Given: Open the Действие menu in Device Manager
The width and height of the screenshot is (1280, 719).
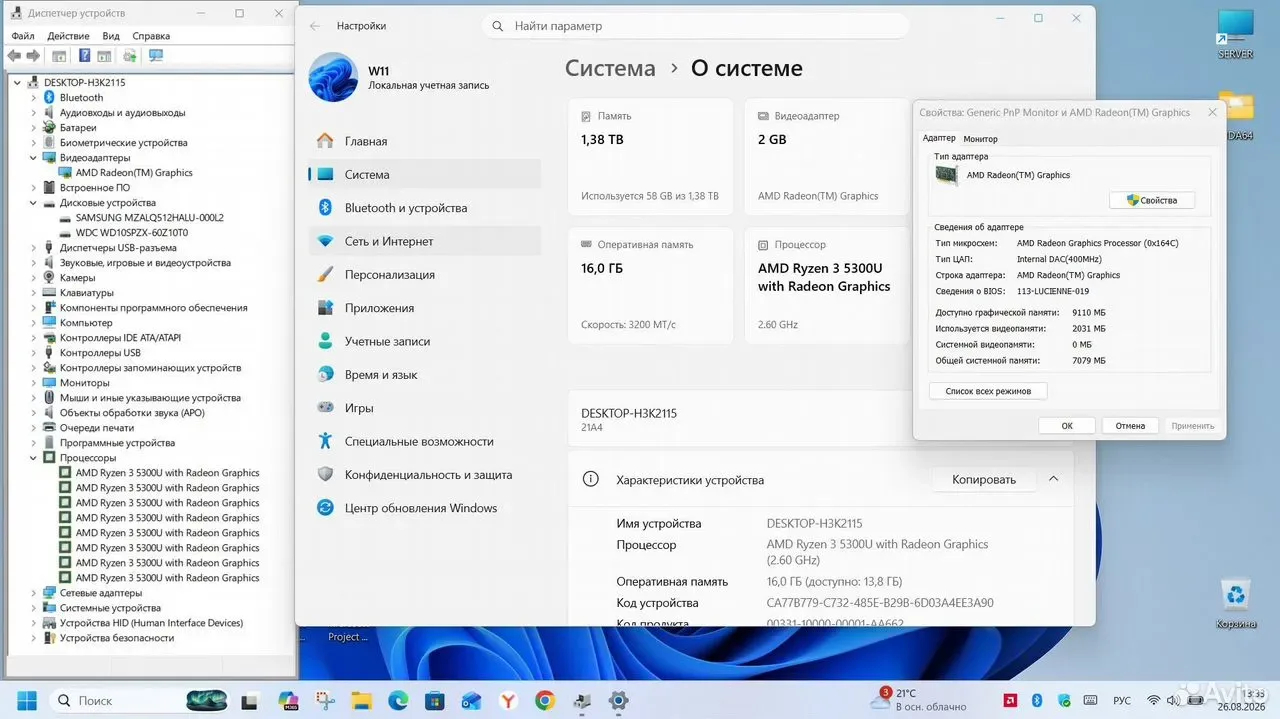Looking at the screenshot, I should coord(69,36).
